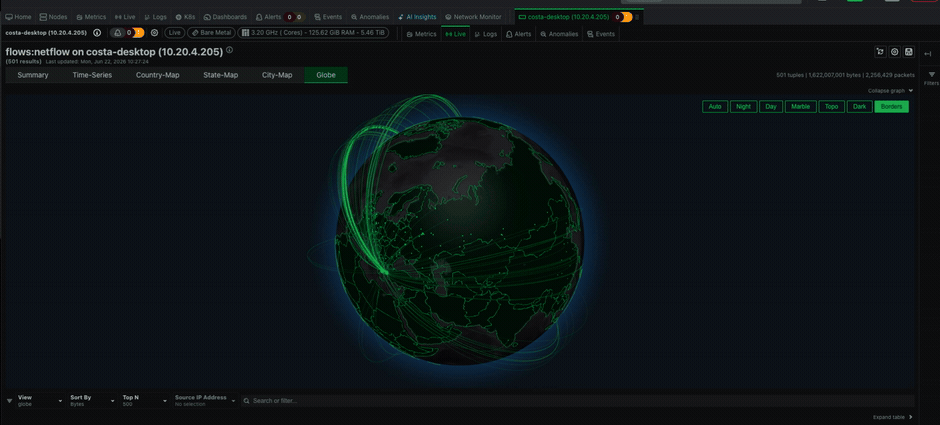This screenshot has height=425, width=940.
Task: Switch to the City-Map view tab
Action: [277, 75]
